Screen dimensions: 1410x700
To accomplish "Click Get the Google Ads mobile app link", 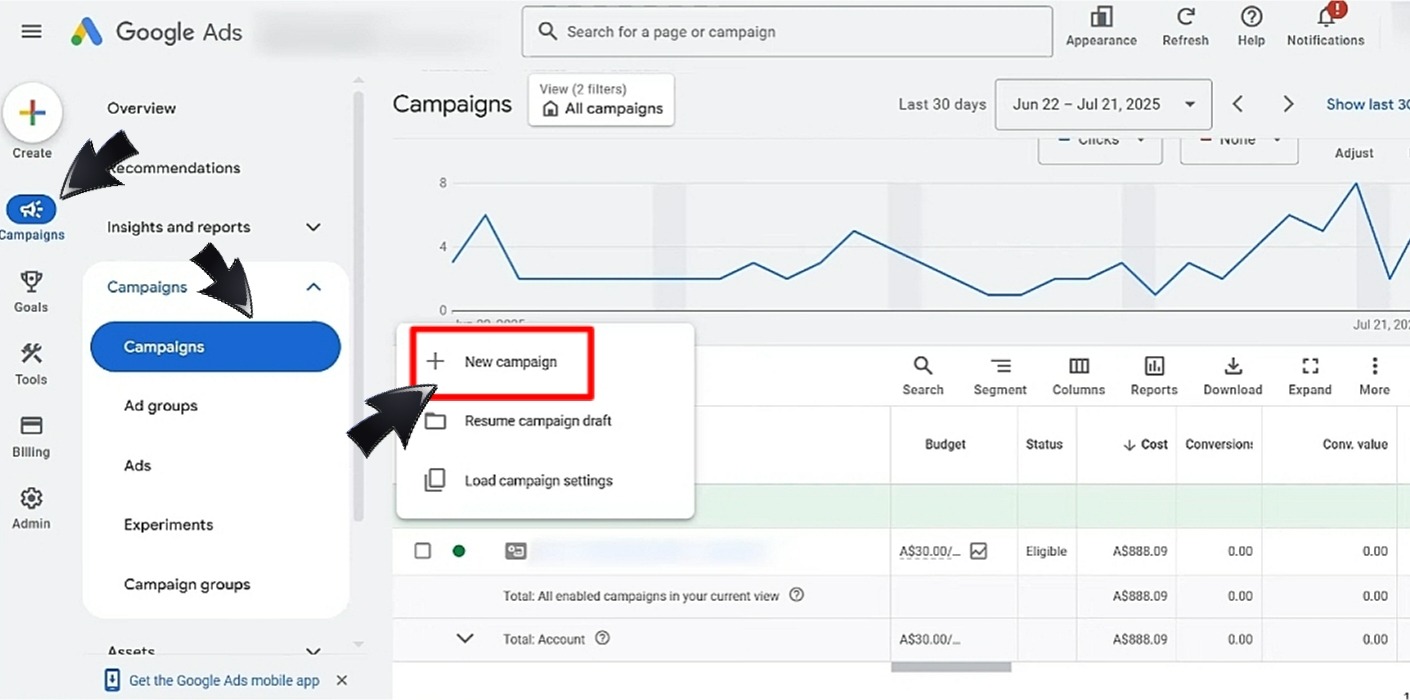I will tap(224, 681).
